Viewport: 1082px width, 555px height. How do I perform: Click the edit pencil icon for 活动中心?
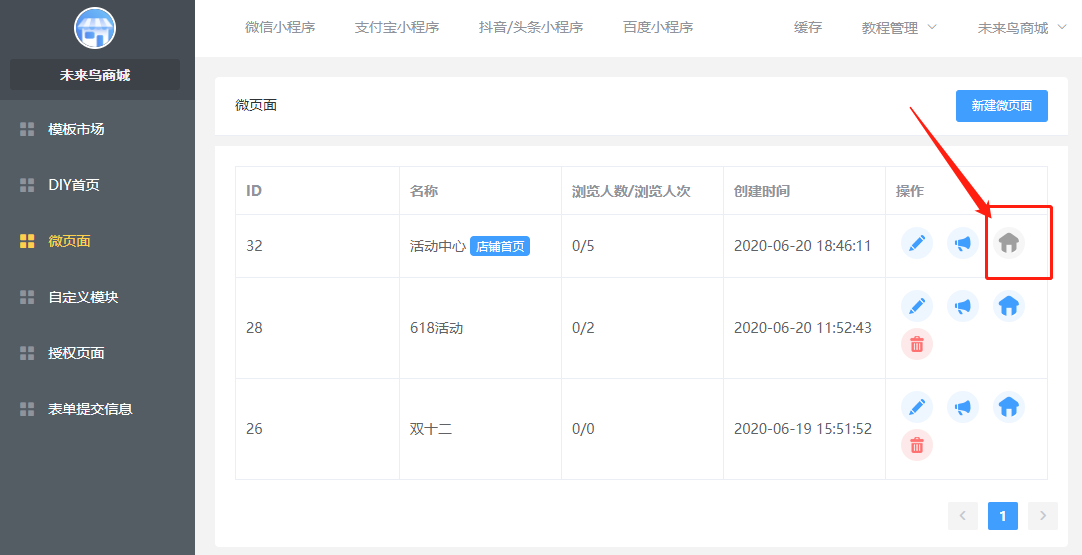click(x=917, y=243)
